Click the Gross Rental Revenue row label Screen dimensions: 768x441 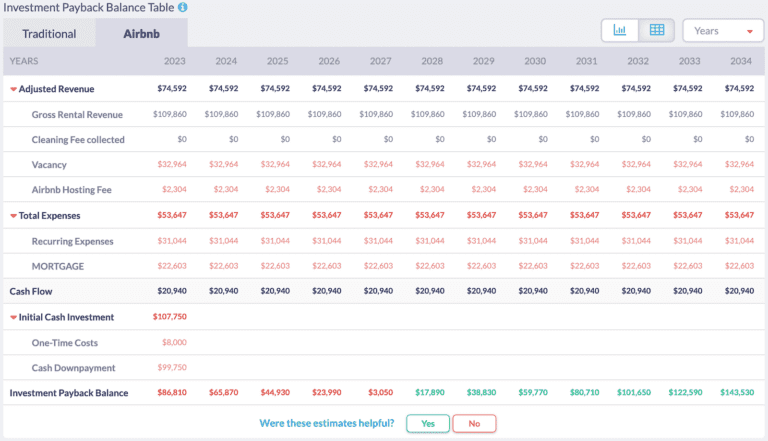tap(78, 114)
